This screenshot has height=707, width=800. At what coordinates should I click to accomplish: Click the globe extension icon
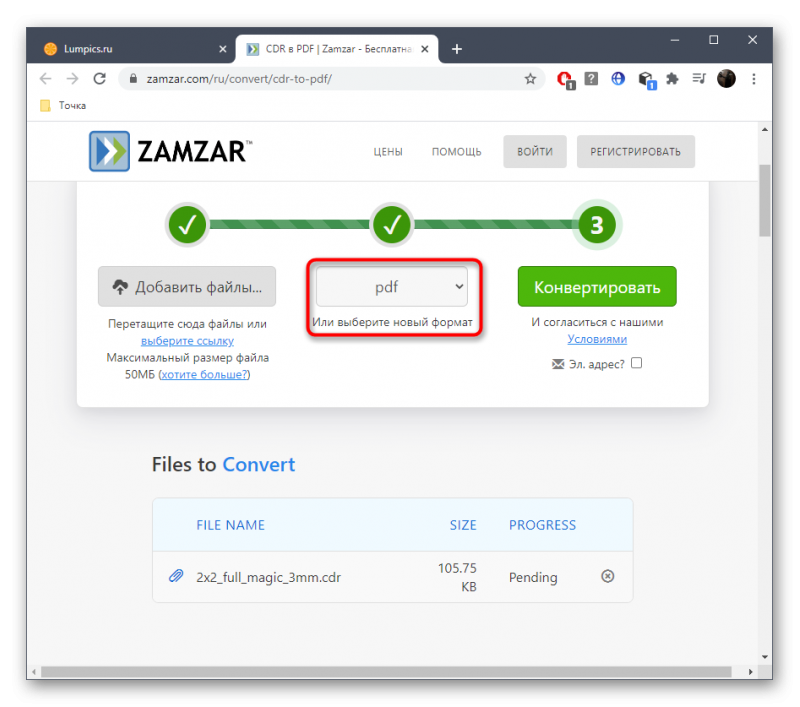(x=618, y=79)
